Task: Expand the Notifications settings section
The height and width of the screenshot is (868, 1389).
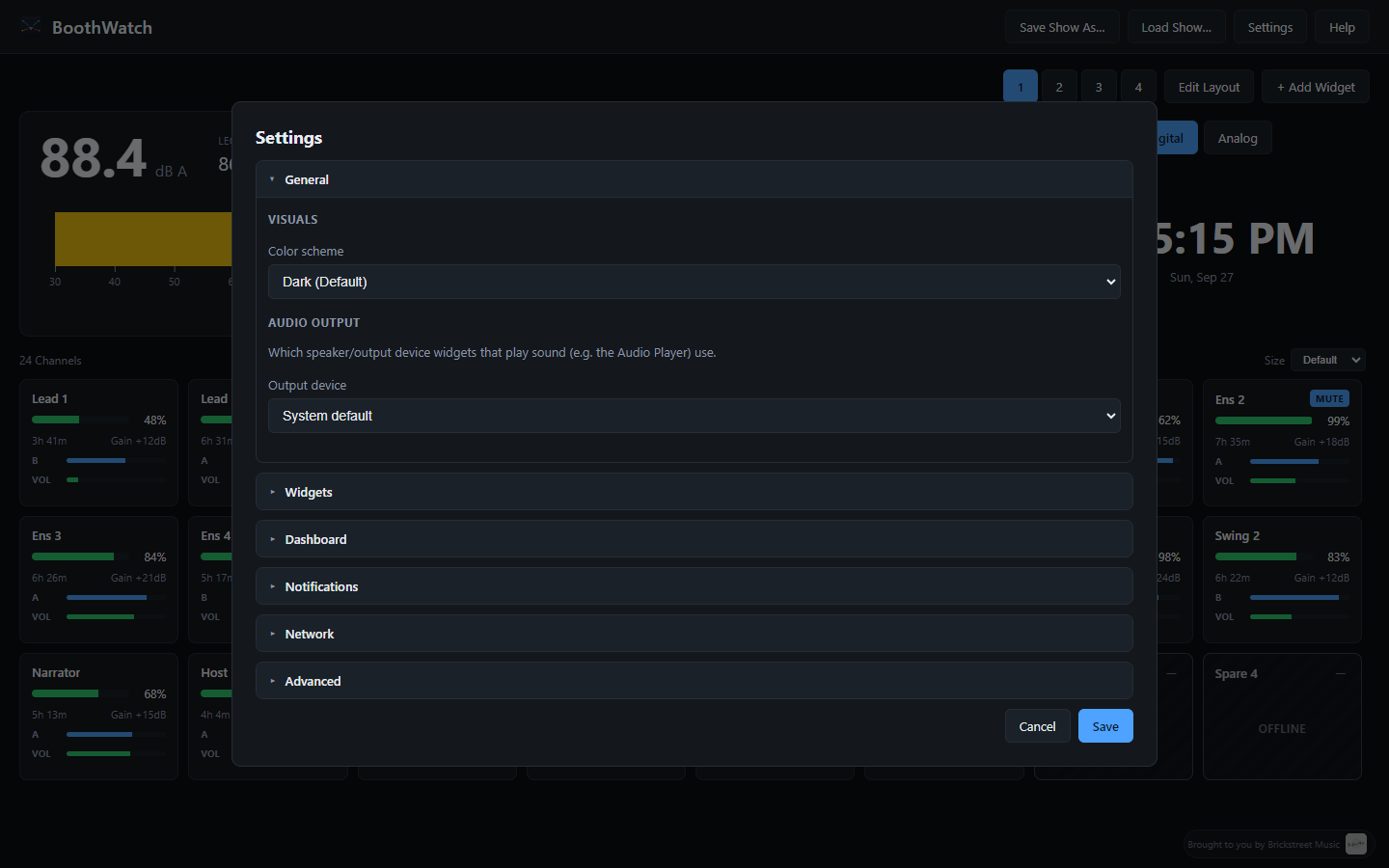Action: pyautogui.click(x=694, y=586)
